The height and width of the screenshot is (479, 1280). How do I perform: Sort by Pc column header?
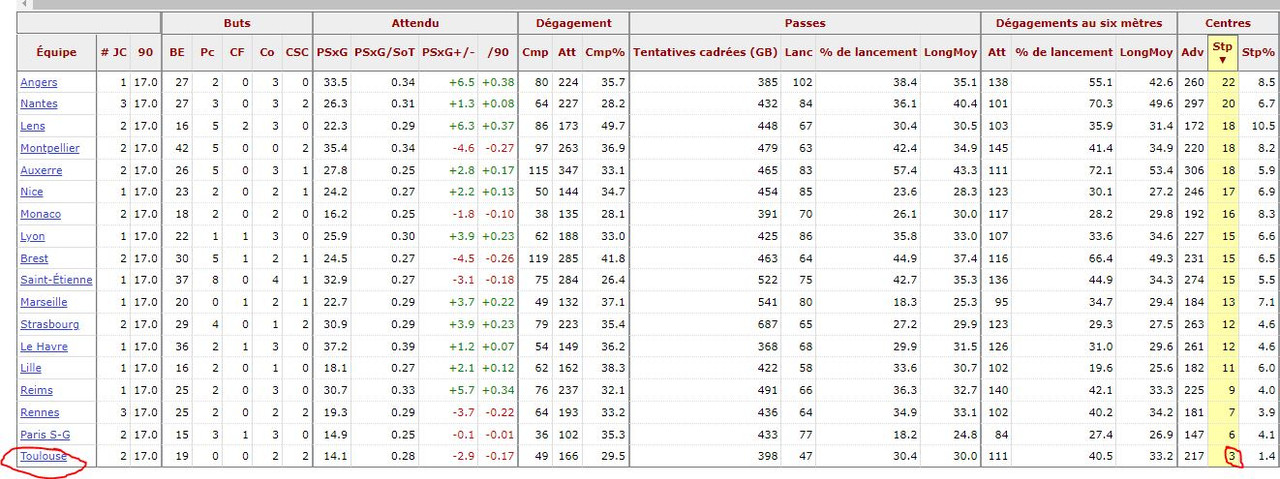pyautogui.click(x=207, y=52)
